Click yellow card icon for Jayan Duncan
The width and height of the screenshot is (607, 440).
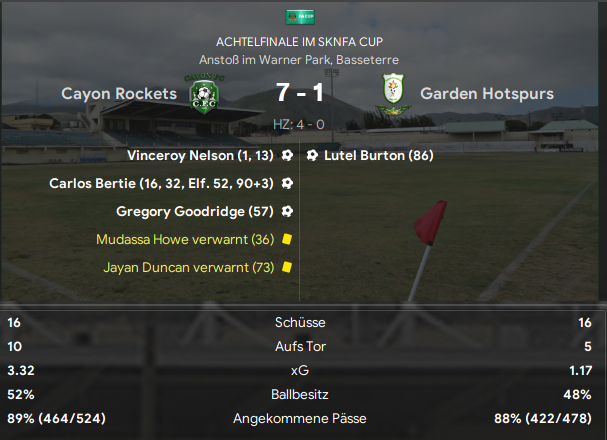287,267
